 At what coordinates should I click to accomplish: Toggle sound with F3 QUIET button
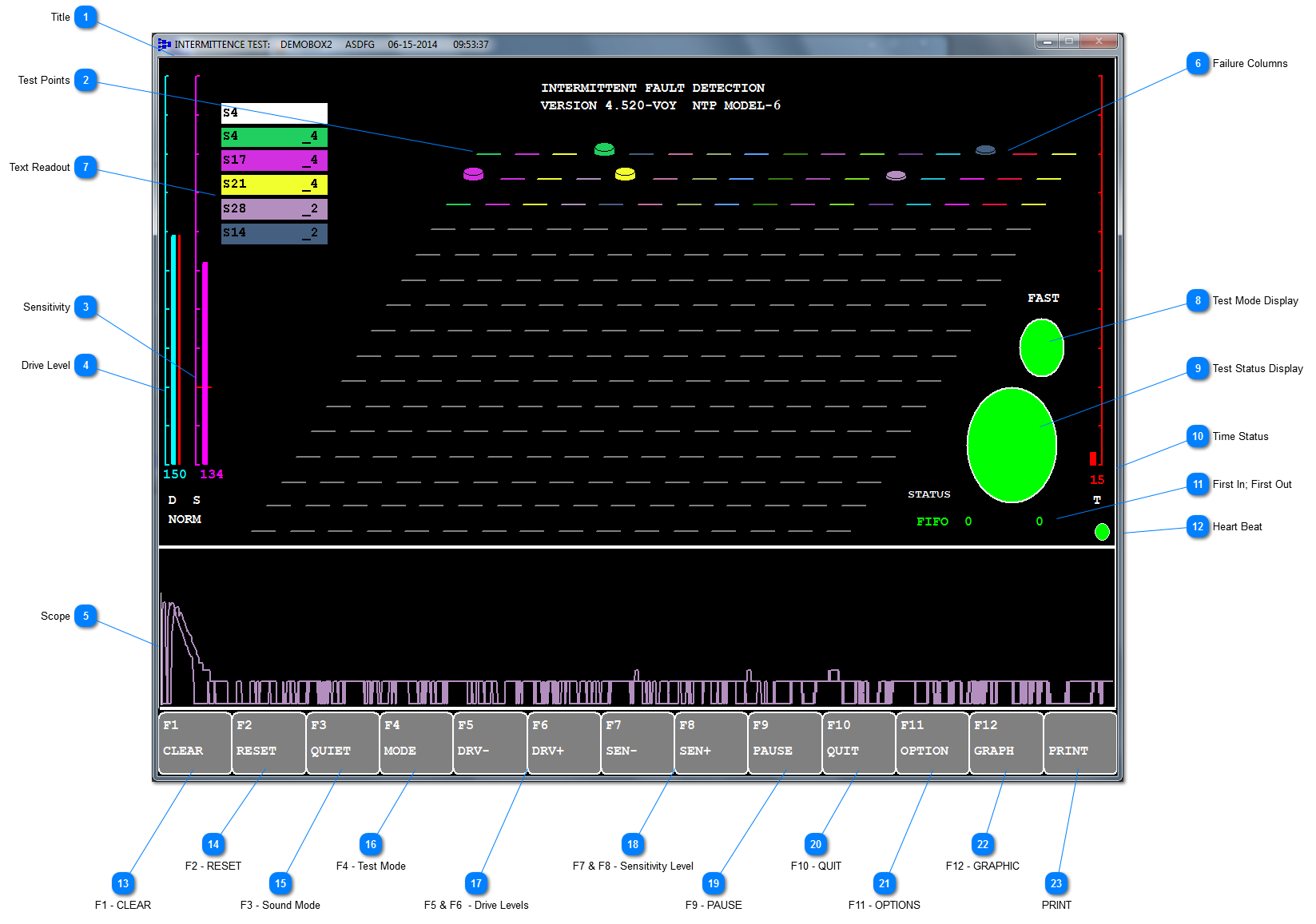342,744
